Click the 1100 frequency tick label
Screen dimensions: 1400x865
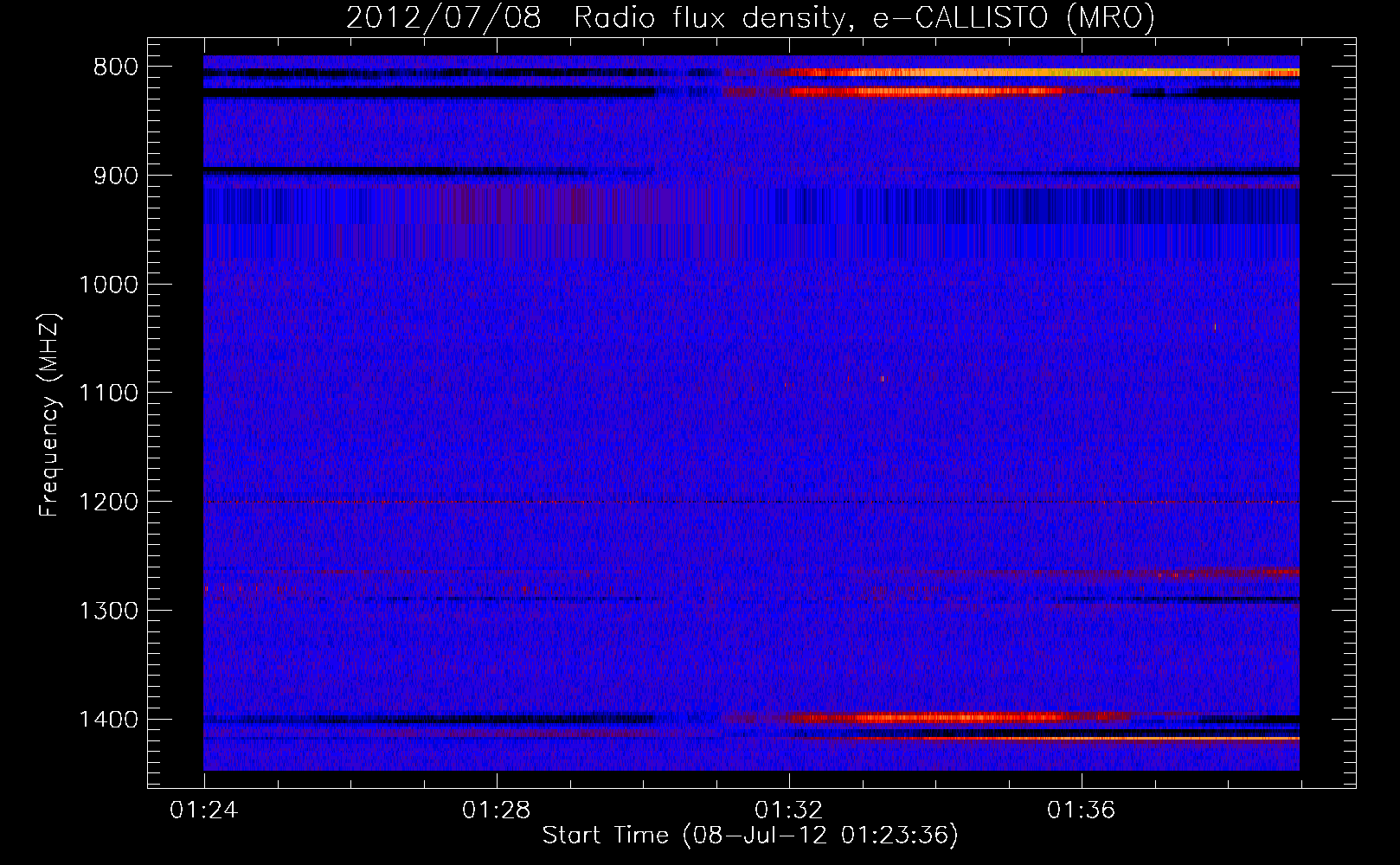pos(108,394)
